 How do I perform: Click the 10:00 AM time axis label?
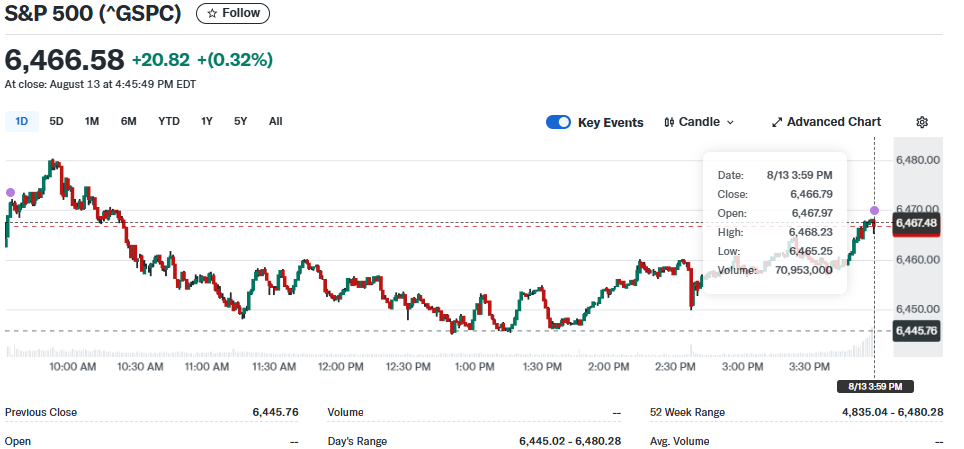[73, 367]
